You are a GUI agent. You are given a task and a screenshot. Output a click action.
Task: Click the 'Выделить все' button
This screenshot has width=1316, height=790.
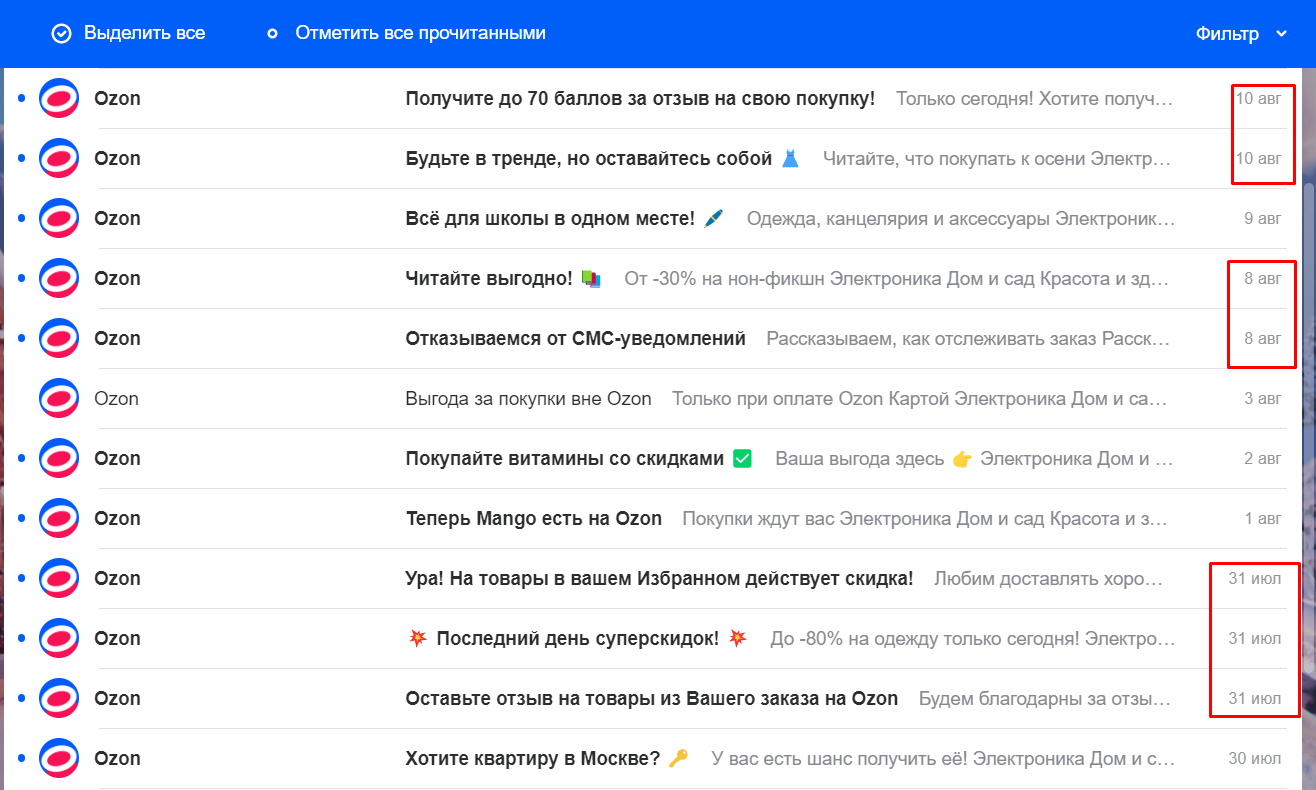click(x=129, y=33)
